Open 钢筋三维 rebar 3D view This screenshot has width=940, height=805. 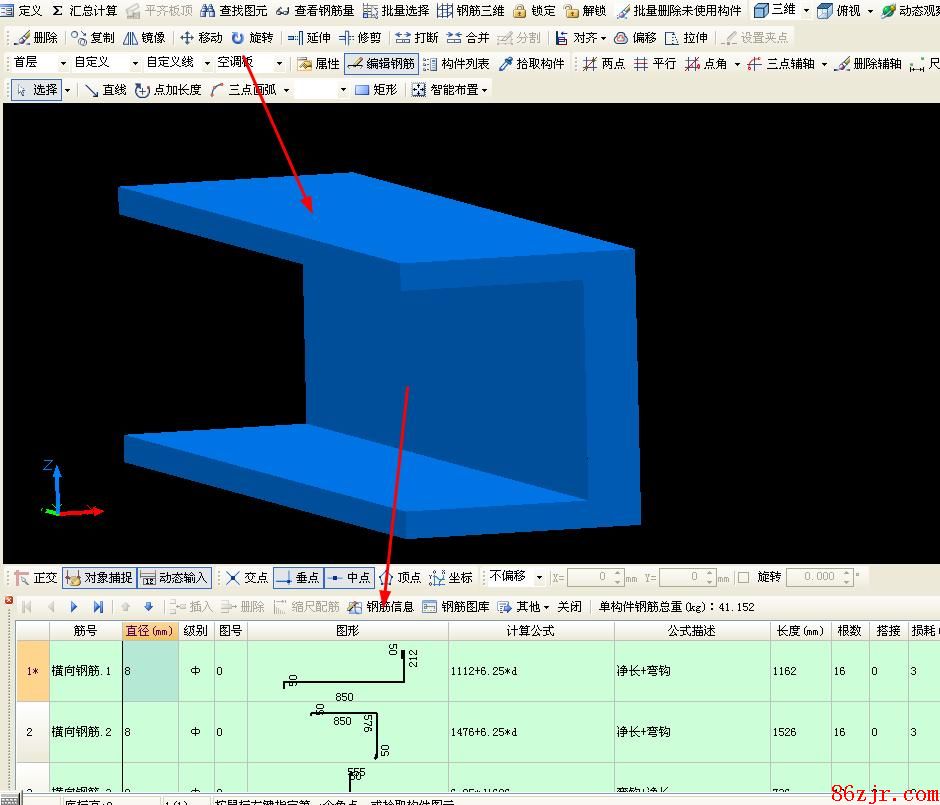tap(471, 11)
